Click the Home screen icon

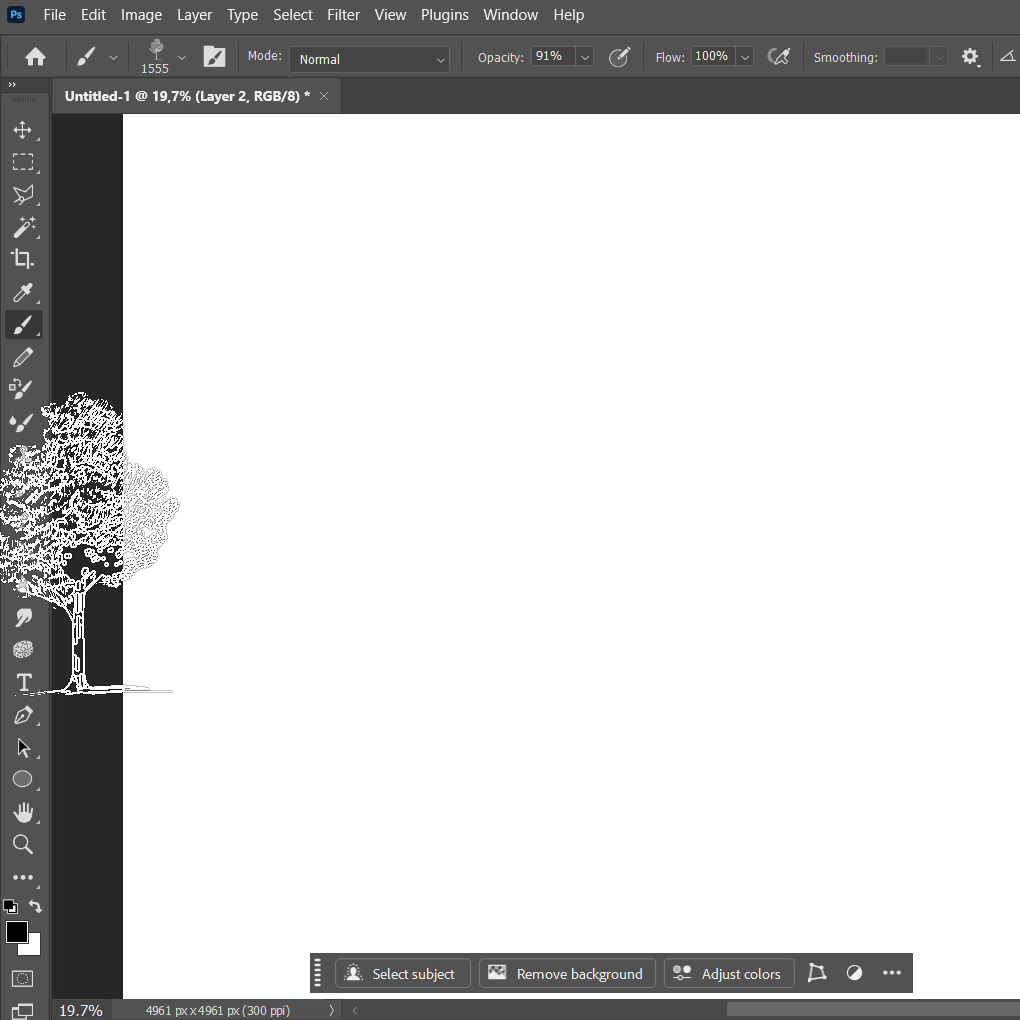(35, 58)
